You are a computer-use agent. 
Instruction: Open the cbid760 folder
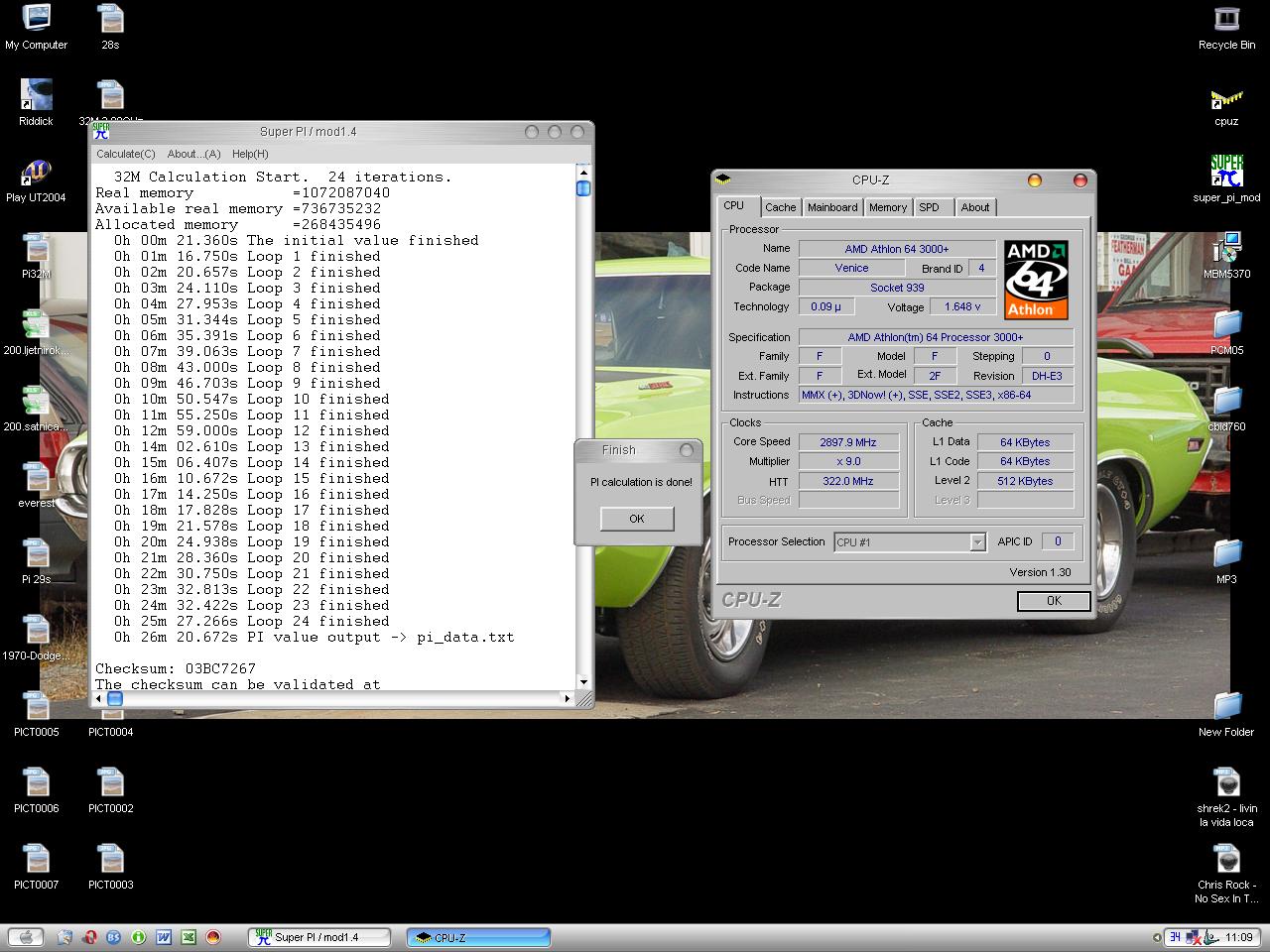[1226, 409]
